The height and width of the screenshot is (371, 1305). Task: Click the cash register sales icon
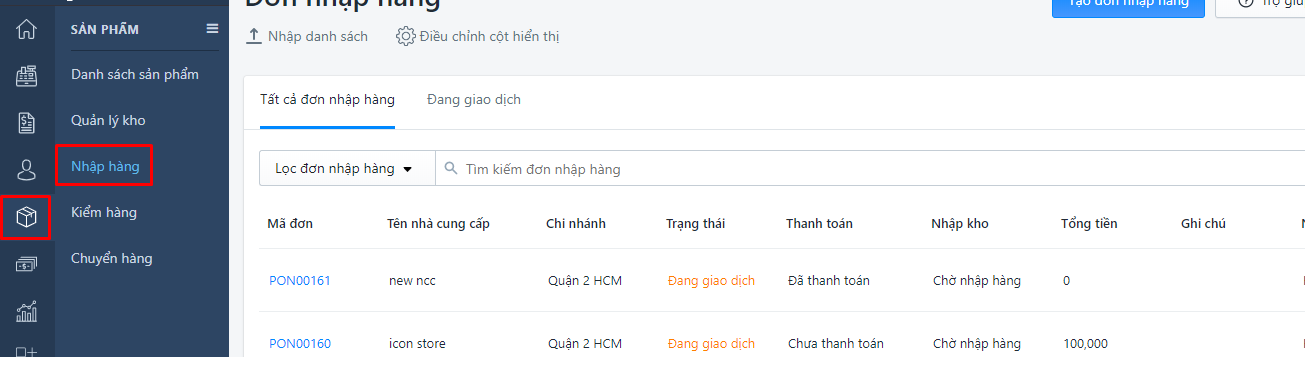[x=27, y=76]
